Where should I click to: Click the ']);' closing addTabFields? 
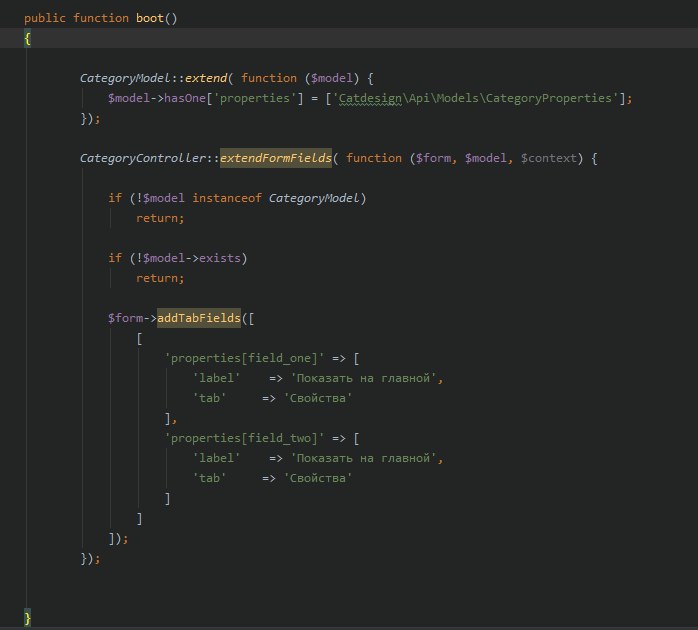tap(118, 539)
